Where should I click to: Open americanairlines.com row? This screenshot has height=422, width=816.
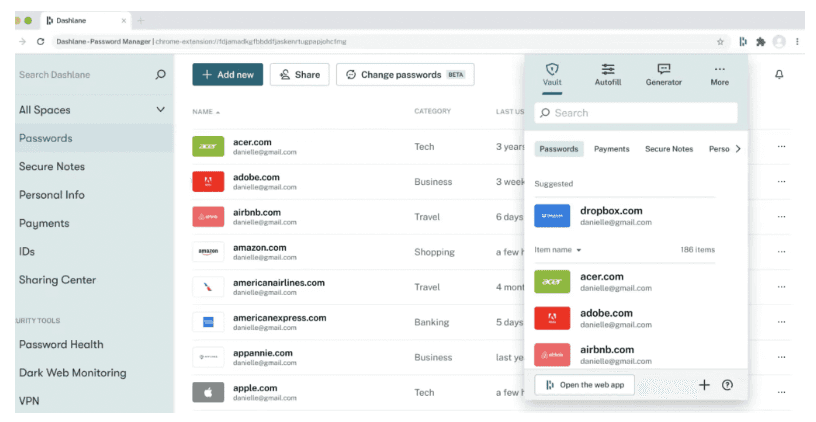click(x=358, y=287)
